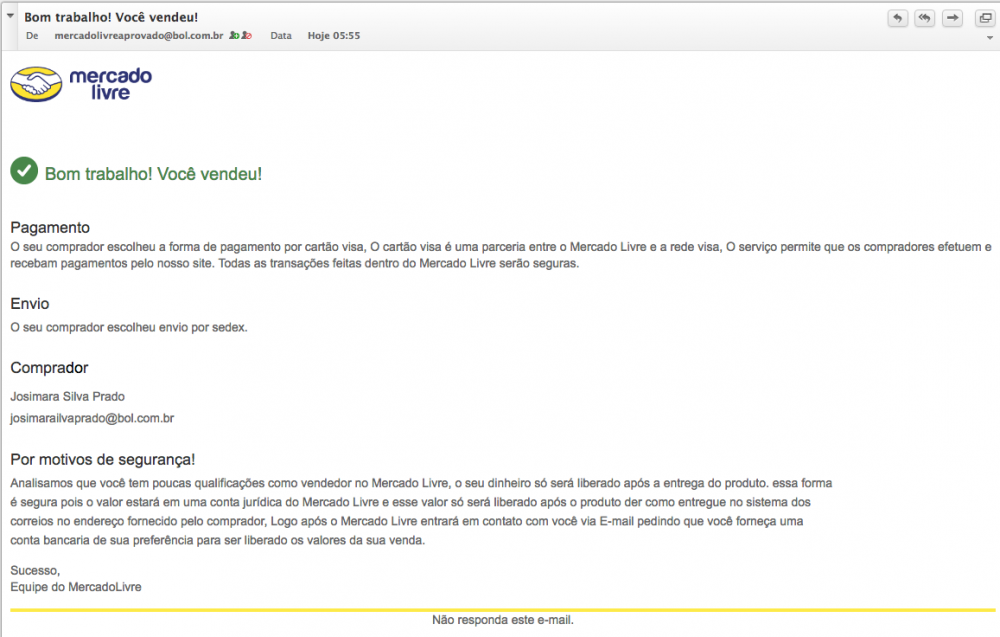Click the green "Bom trabalho! Você vendeu!" heading
This screenshot has height=637, width=1000.
[153, 174]
